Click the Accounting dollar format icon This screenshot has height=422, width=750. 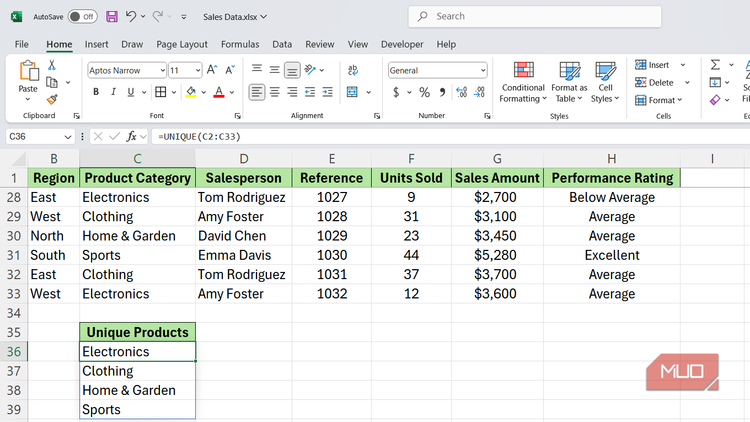click(396, 92)
